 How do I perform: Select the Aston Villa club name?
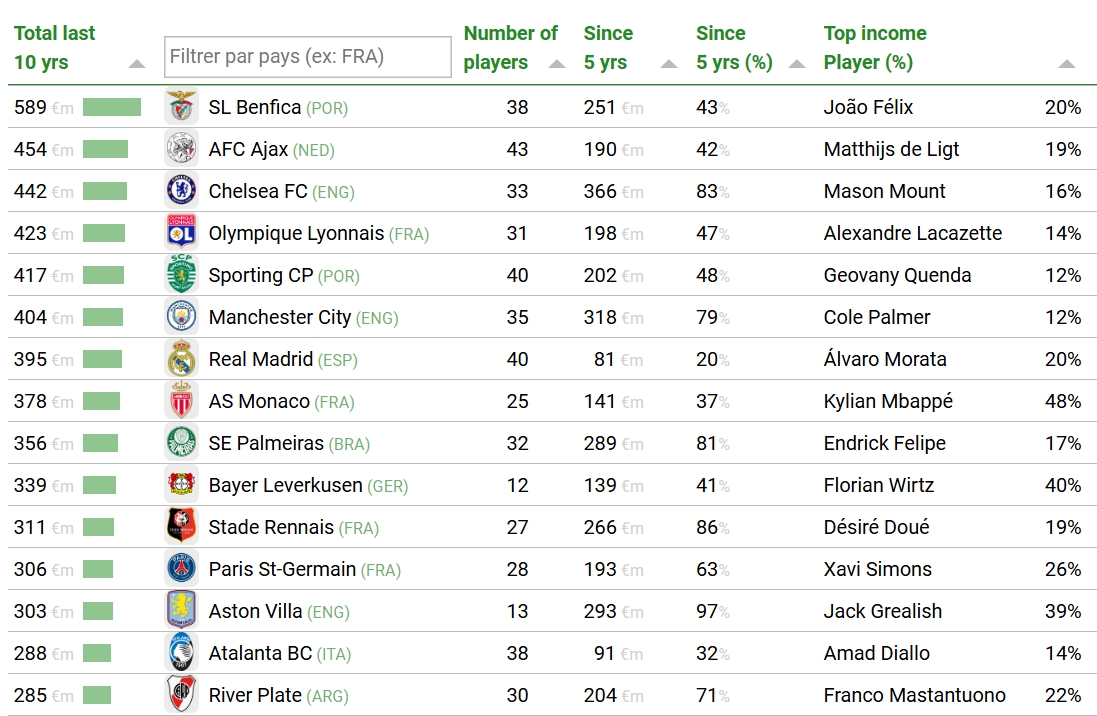[255, 611]
